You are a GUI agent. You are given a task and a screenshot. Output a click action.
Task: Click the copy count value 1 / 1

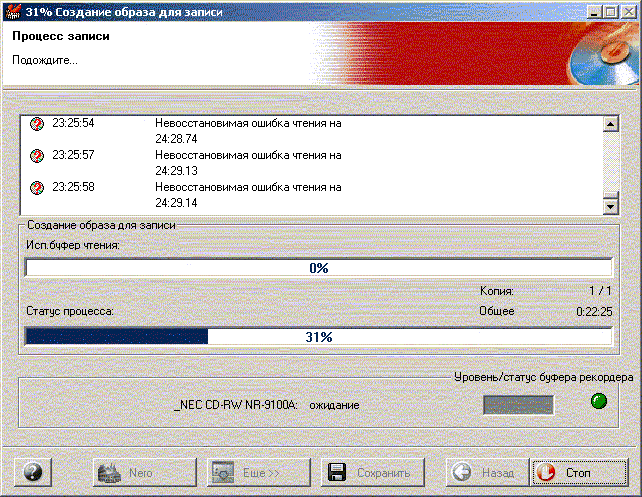pyautogui.click(x=600, y=291)
